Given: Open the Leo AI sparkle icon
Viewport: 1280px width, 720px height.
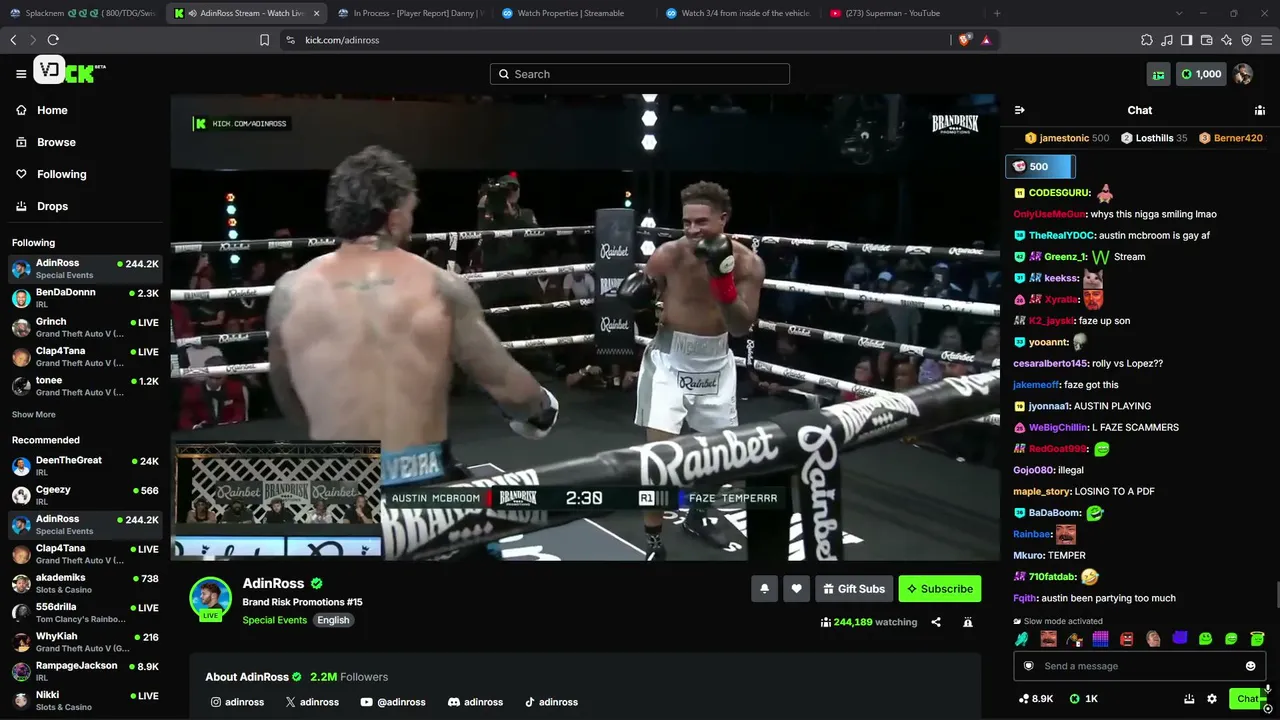Looking at the screenshot, I should point(1226,40).
